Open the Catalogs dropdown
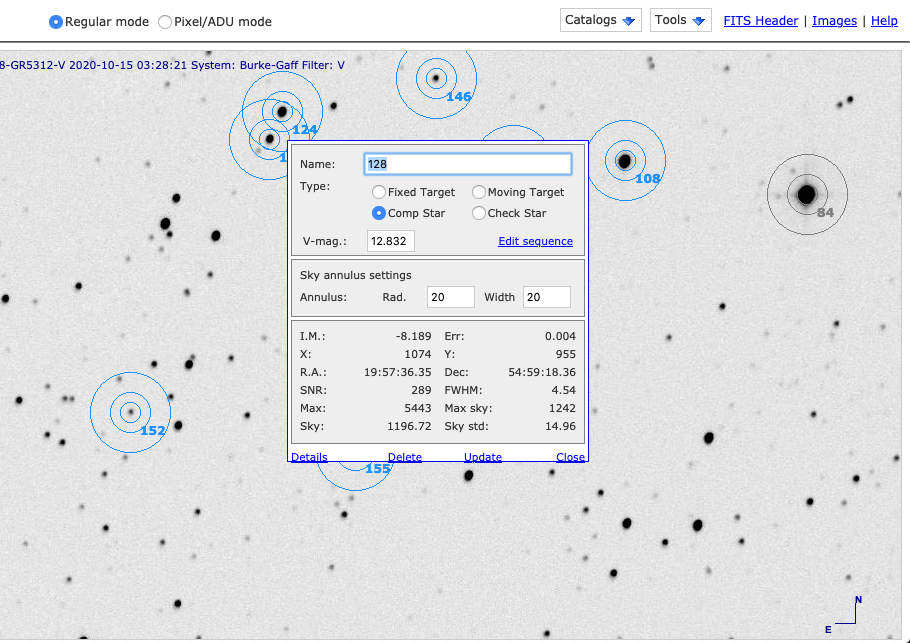This screenshot has height=643, width=910. 601,21
